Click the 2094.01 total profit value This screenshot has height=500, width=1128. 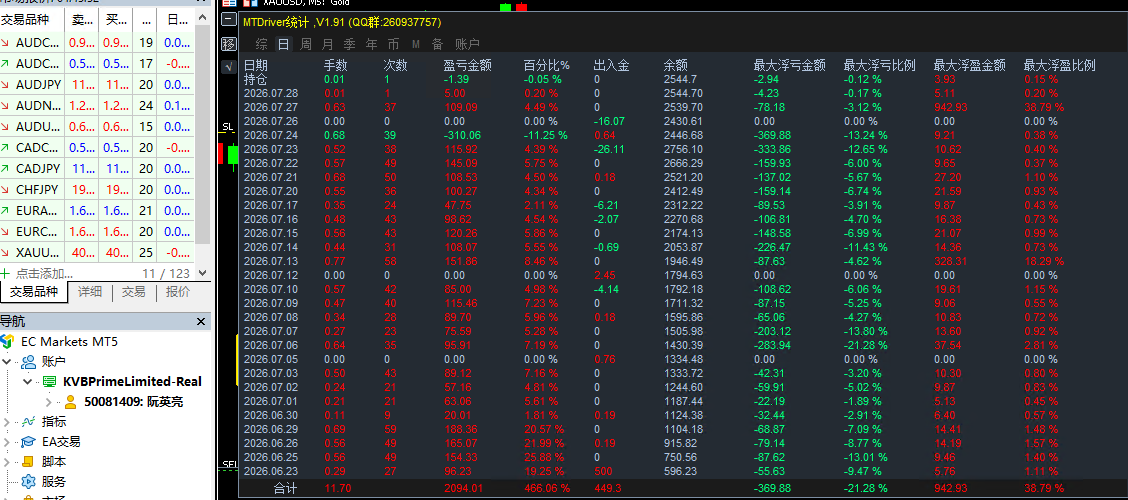point(465,489)
